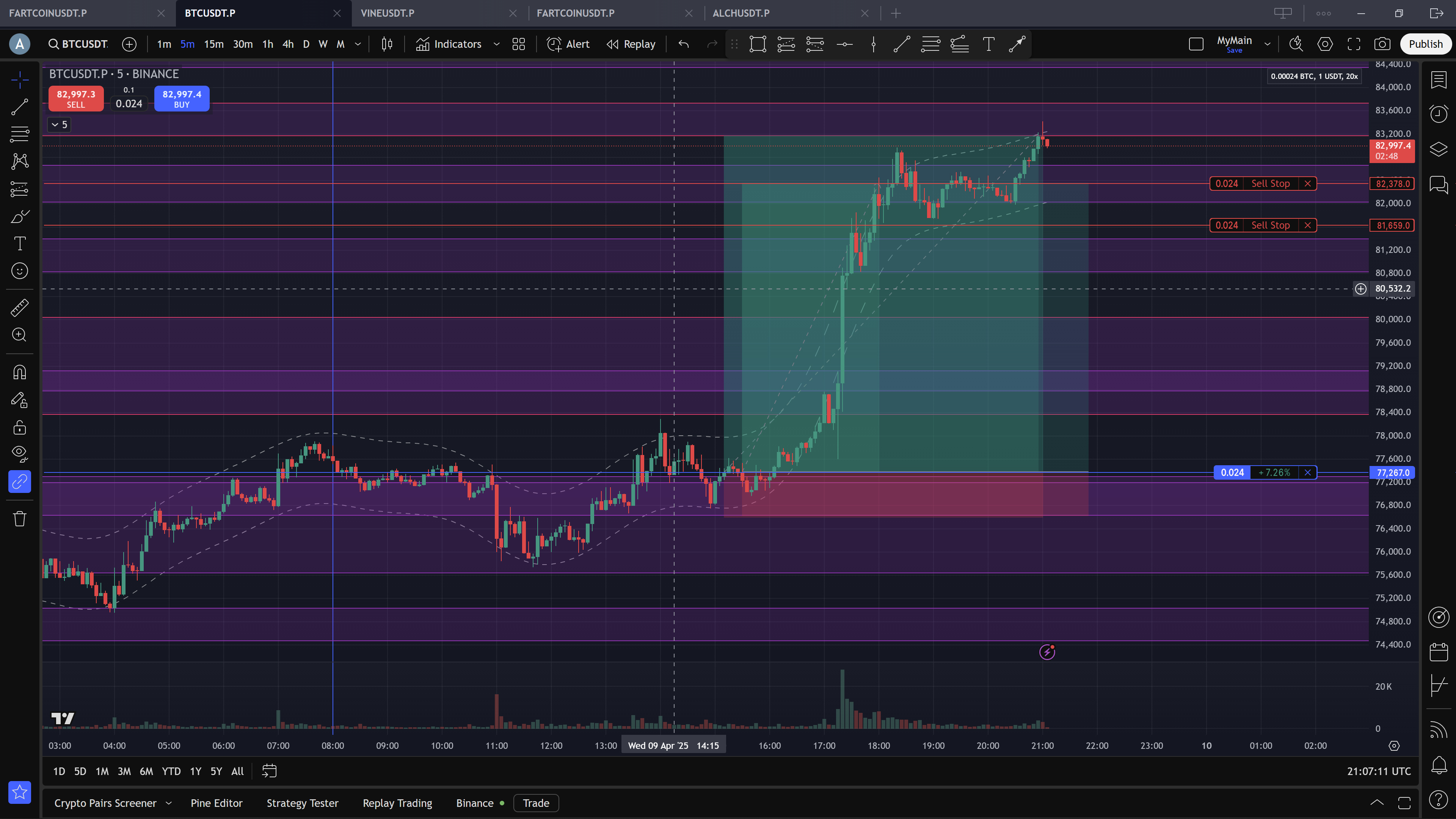Image resolution: width=1456 pixels, height=819 pixels.
Task: Toggle magnet mode on left toolbar
Action: tap(19, 372)
